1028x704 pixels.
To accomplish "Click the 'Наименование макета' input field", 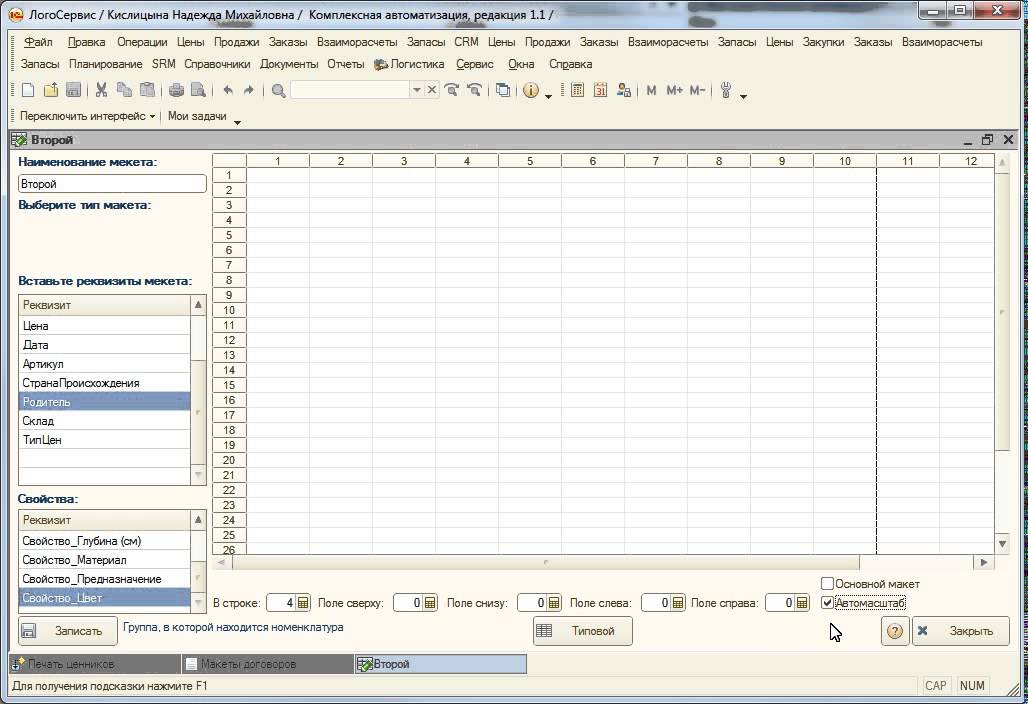I will point(112,184).
